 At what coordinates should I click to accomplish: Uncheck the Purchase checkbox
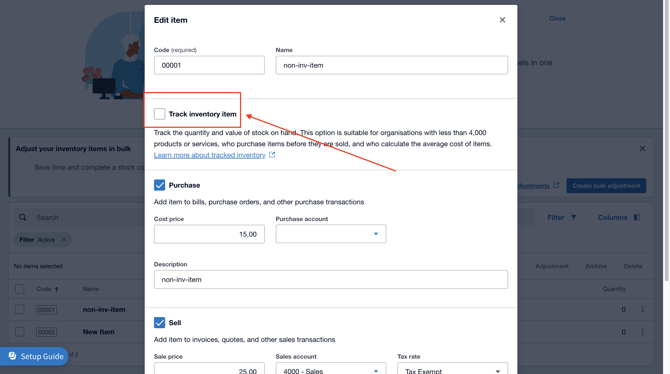point(159,185)
